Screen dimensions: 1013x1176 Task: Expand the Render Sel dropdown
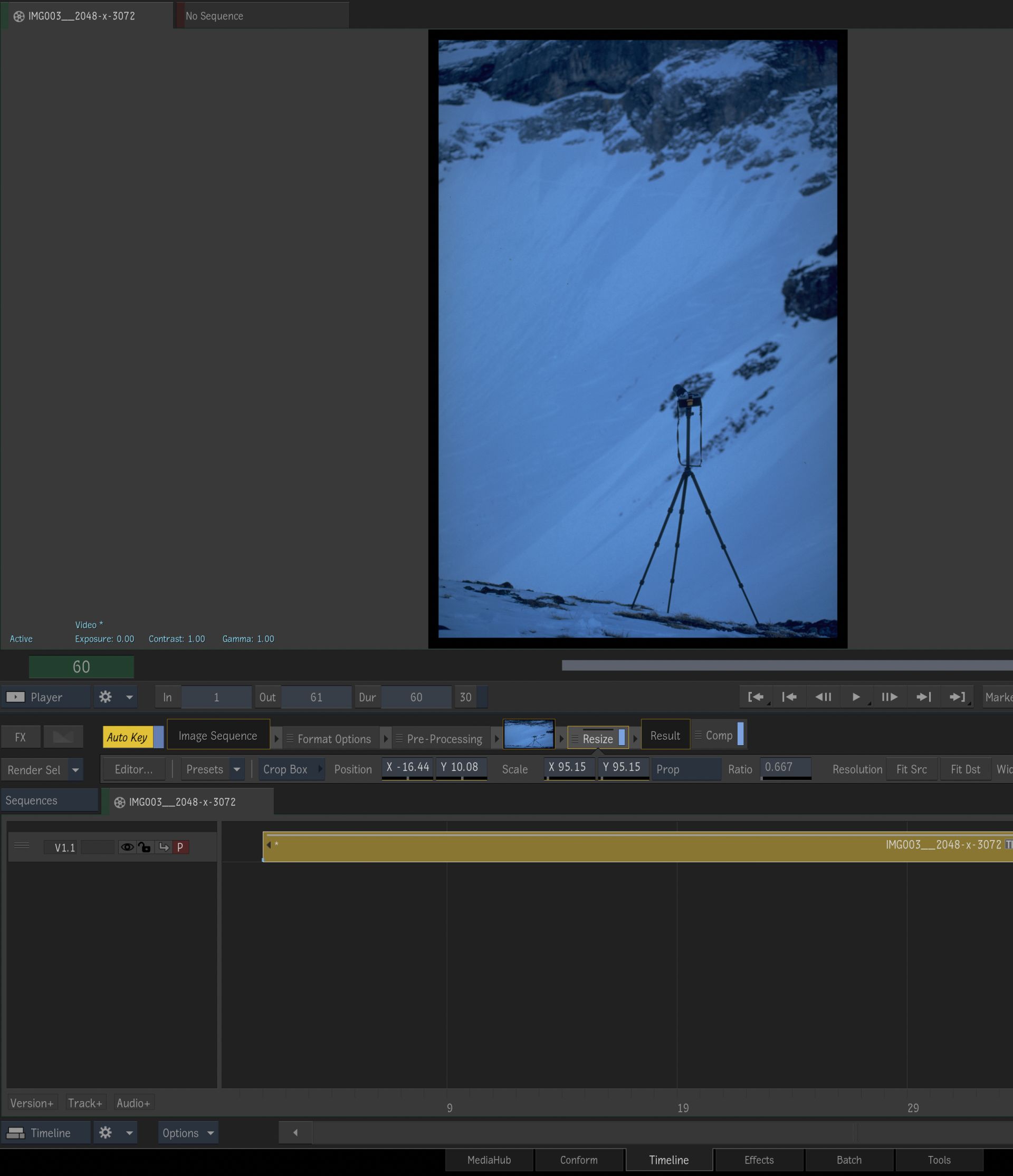coord(75,770)
